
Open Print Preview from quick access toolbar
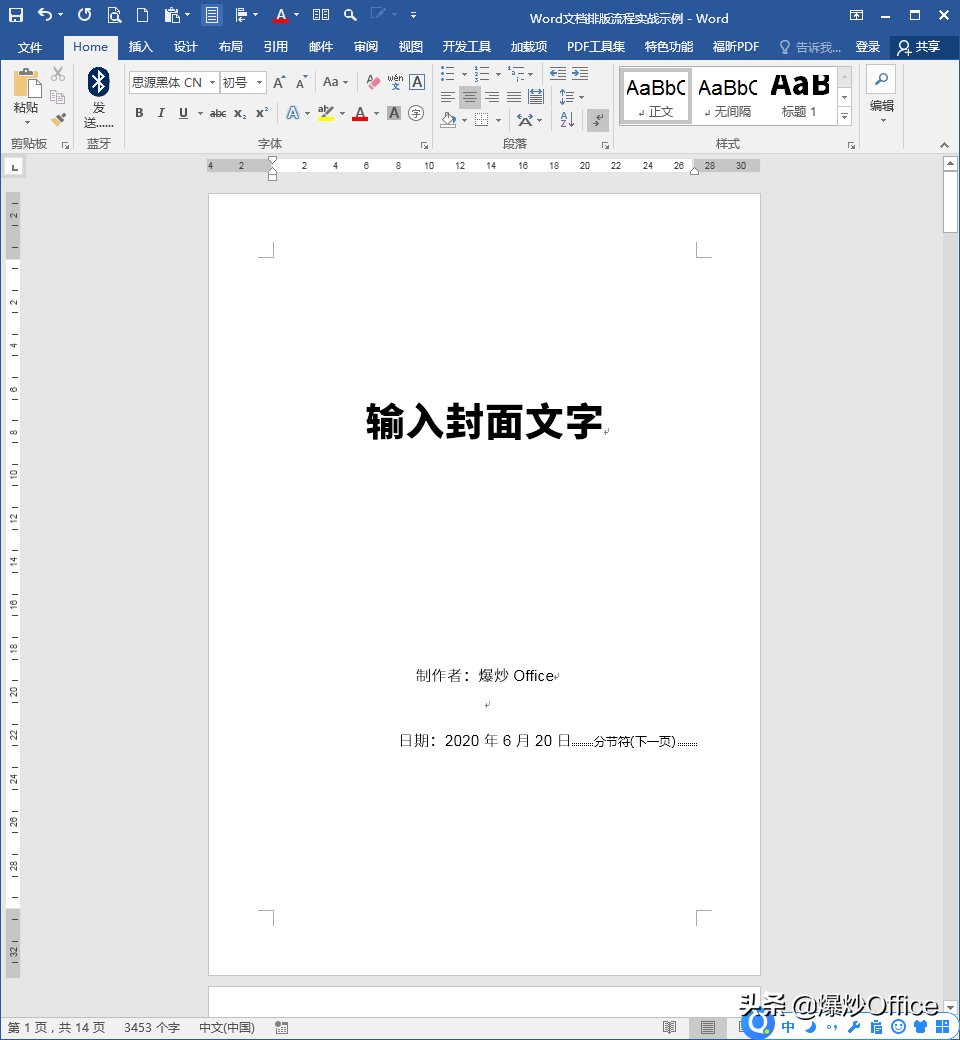click(x=114, y=15)
